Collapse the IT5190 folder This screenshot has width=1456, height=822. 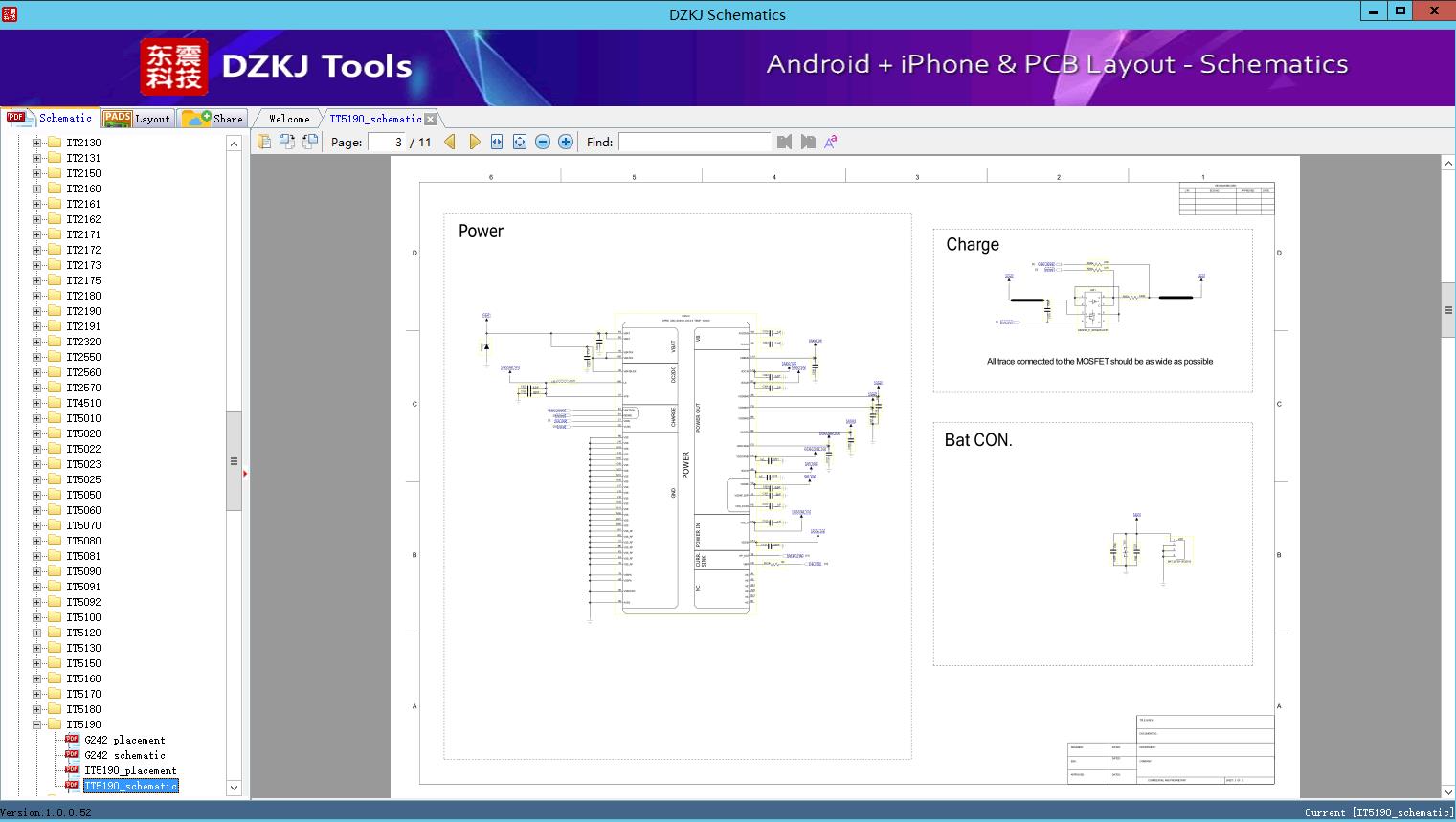37,724
